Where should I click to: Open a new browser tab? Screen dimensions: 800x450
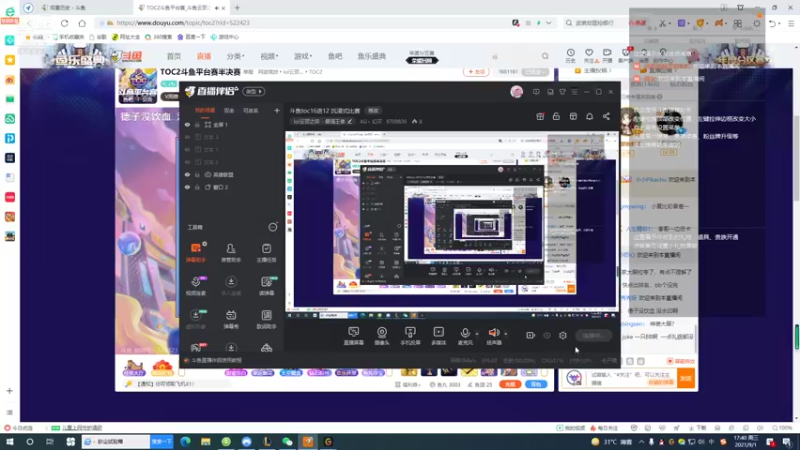(x=237, y=8)
